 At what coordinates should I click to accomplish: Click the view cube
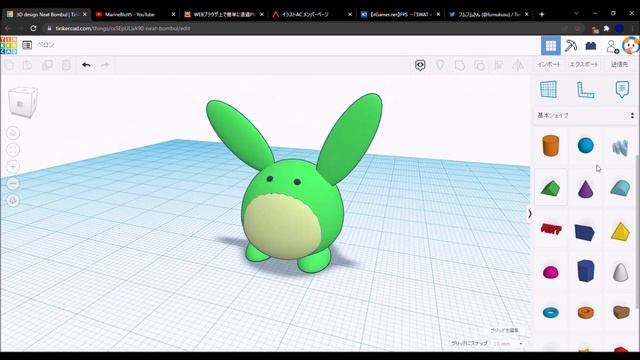click(22, 102)
